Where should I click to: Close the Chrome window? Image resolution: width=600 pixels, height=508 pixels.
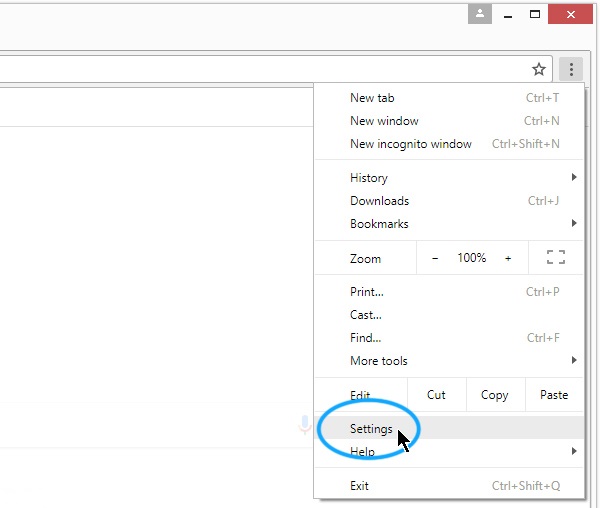[570, 15]
